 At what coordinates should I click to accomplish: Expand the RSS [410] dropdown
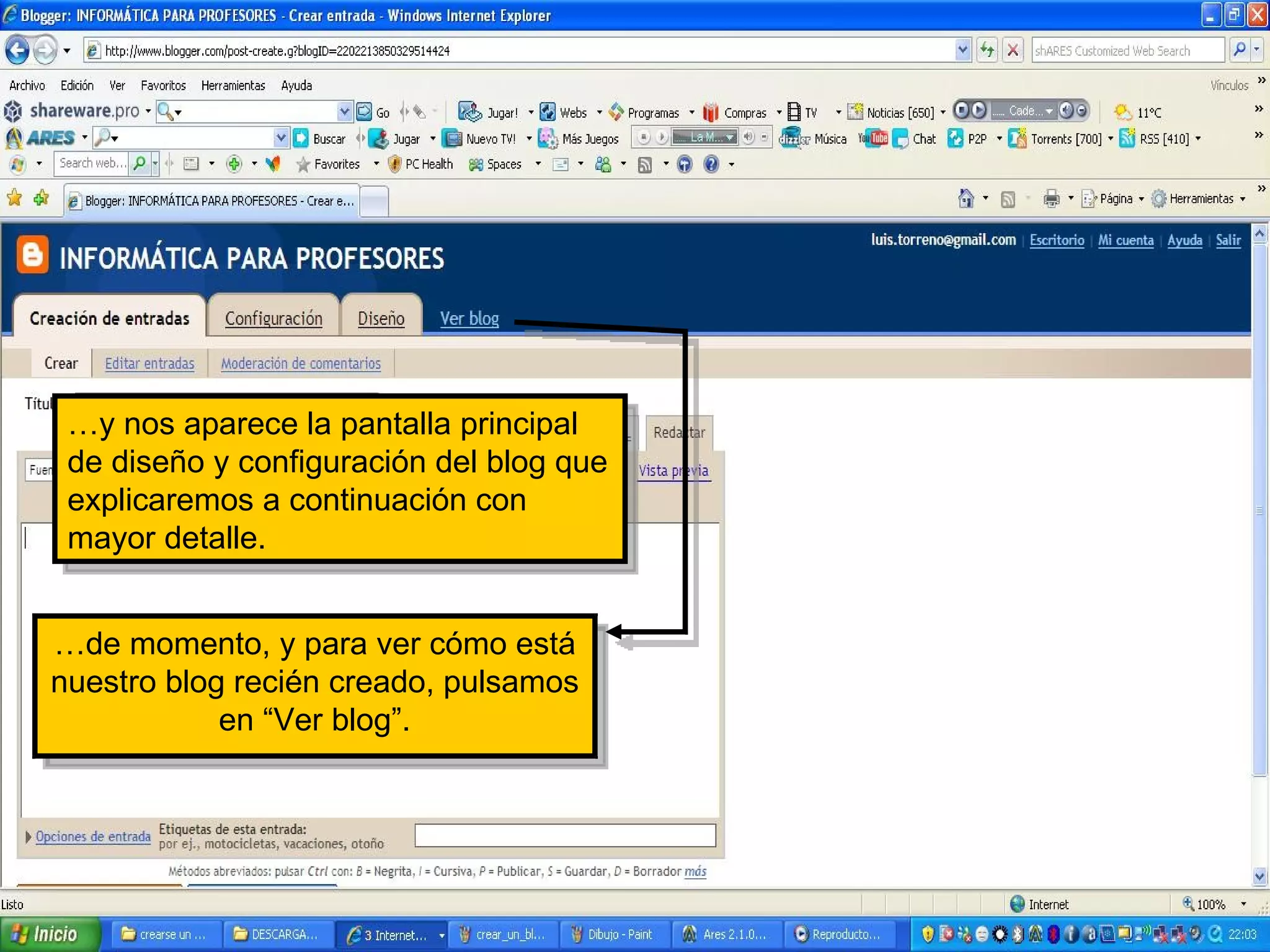(1197, 139)
